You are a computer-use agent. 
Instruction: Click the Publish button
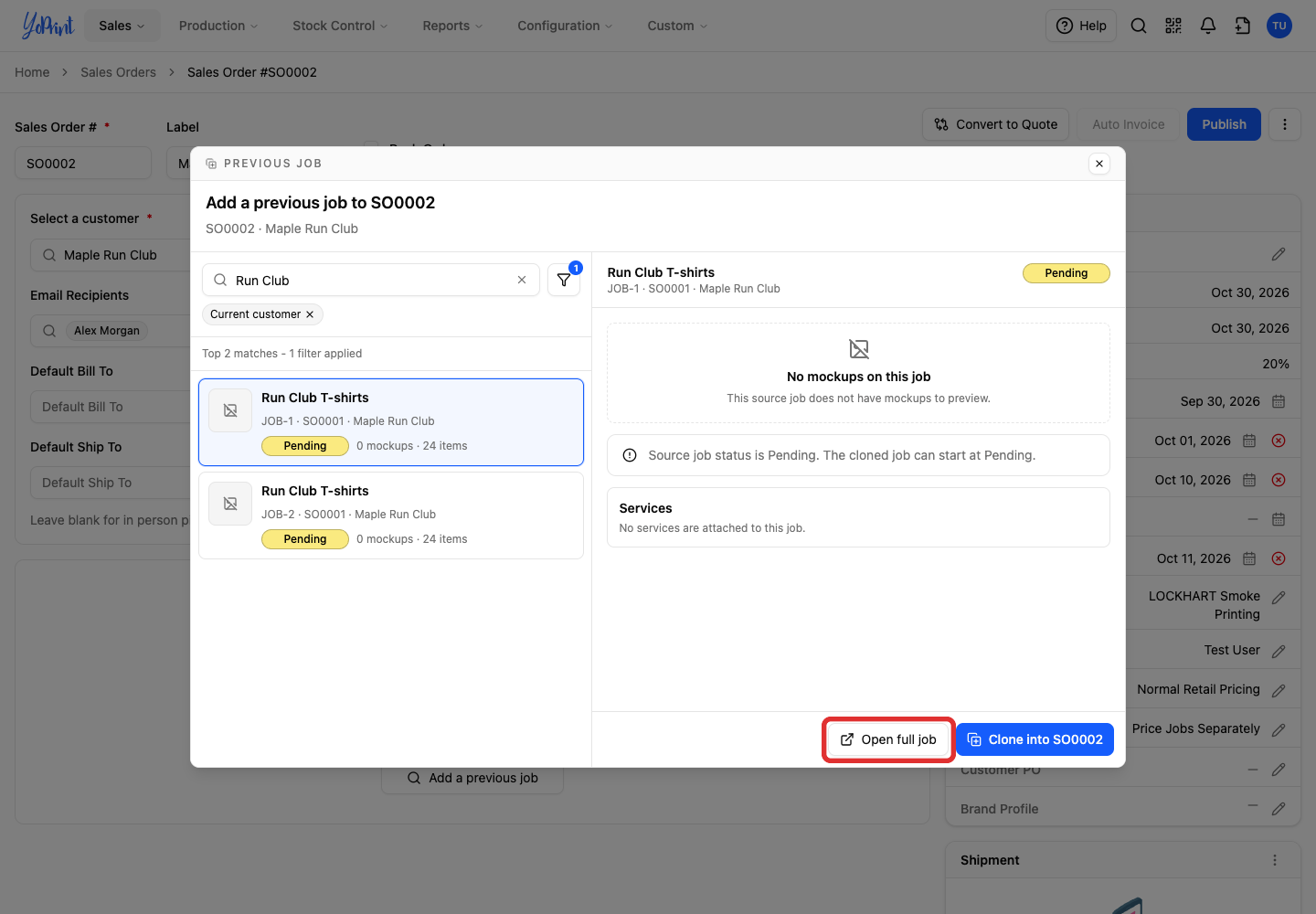pos(1224,124)
